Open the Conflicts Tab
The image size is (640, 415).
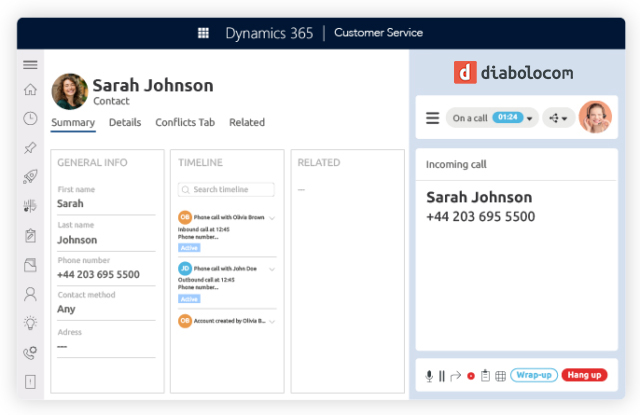(x=185, y=122)
